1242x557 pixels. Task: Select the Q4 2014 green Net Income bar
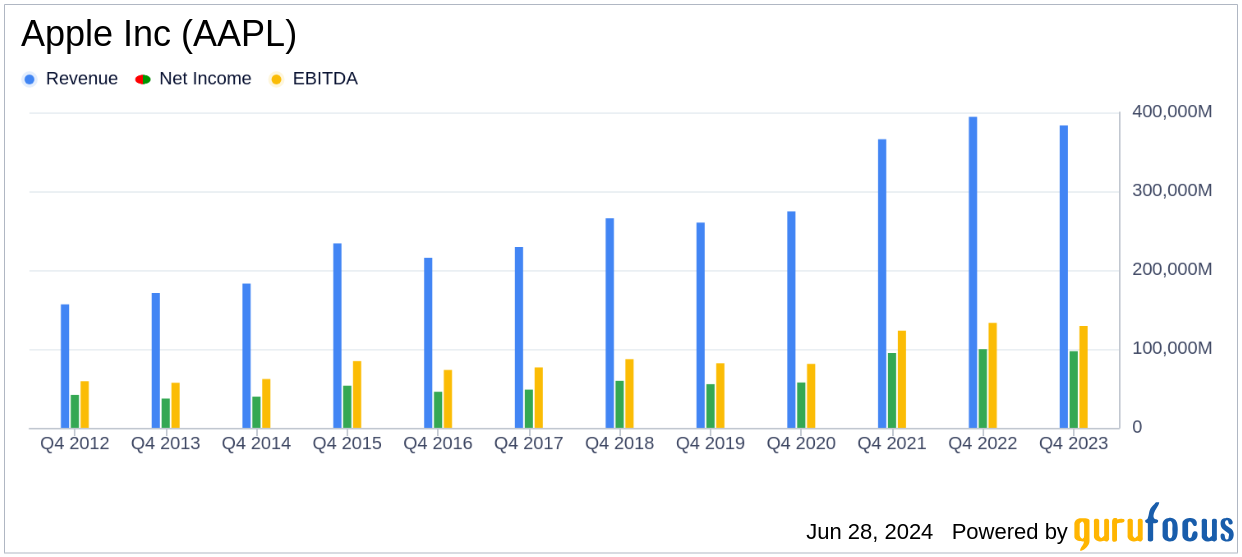click(257, 412)
